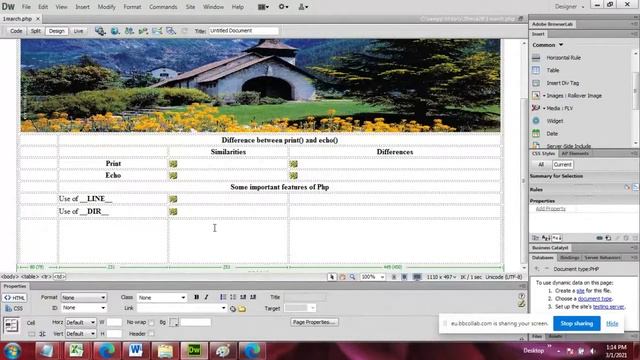This screenshot has width=640, height=360.
Task: Switch to AP Elements tab
Action: tap(575, 153)
